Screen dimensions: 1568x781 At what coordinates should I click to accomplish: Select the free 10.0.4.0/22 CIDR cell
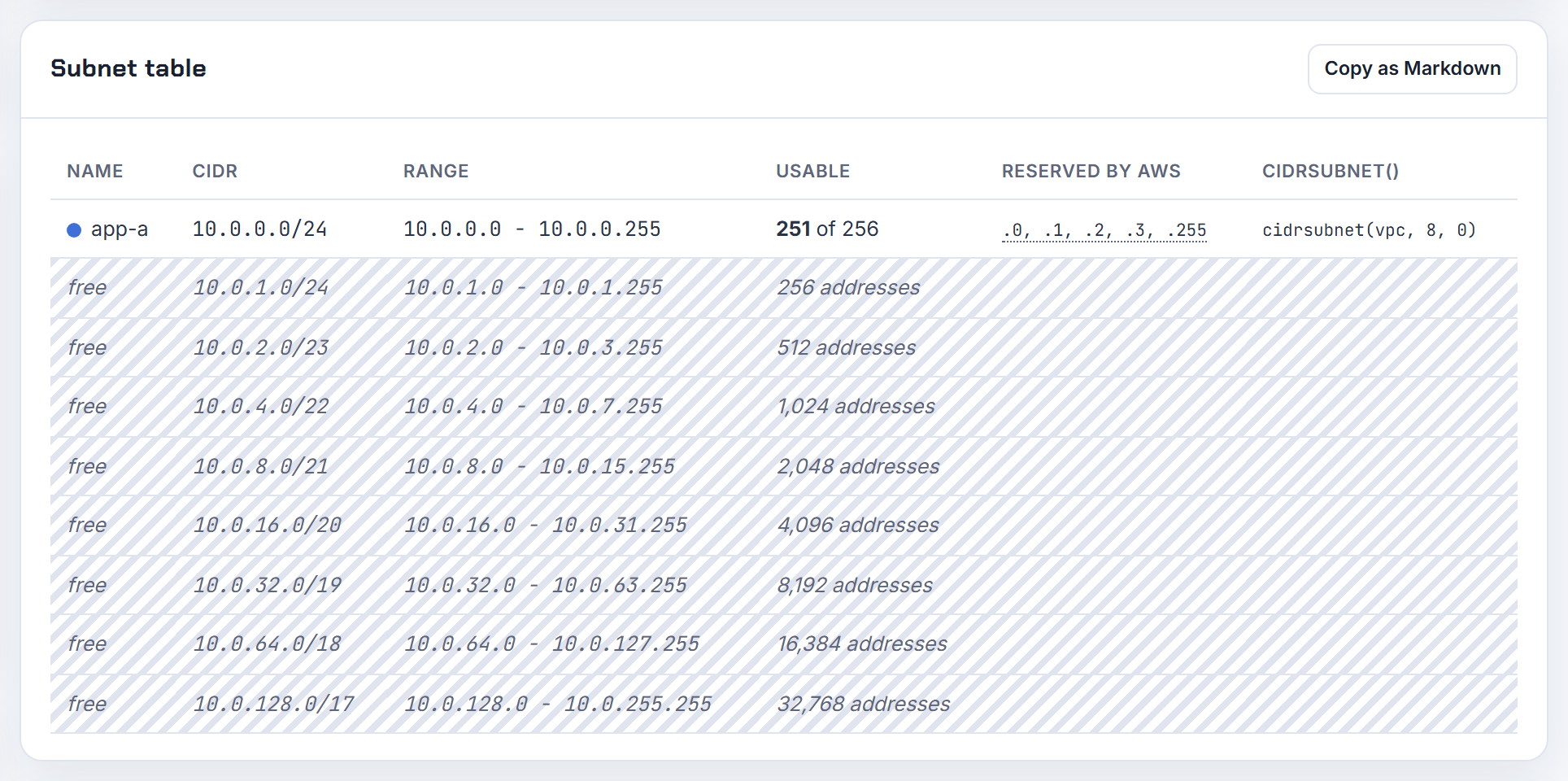(x=260, y=407)
